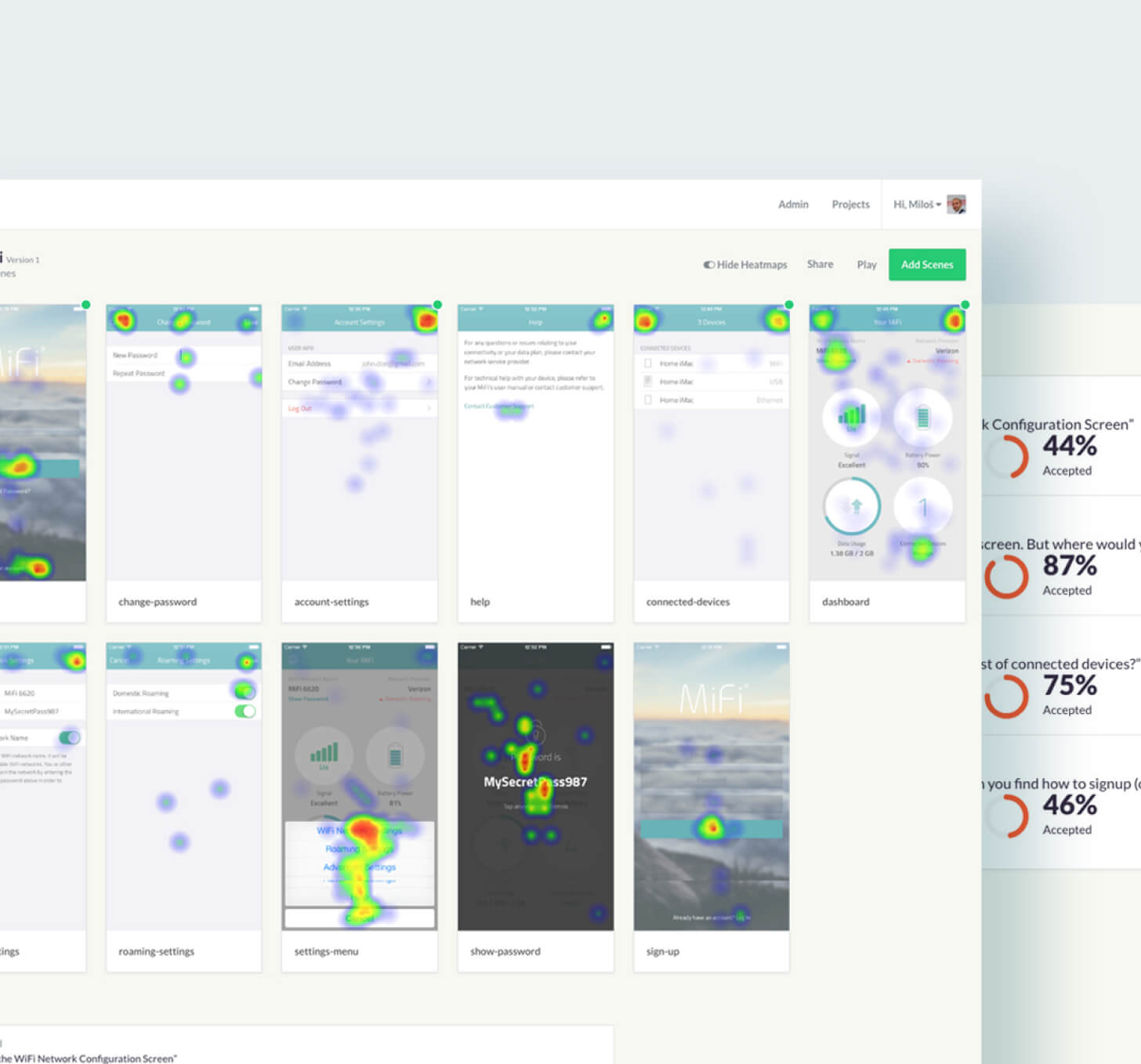
Task: Click the sign-up scene label
Action: click(x=663, y=951)
